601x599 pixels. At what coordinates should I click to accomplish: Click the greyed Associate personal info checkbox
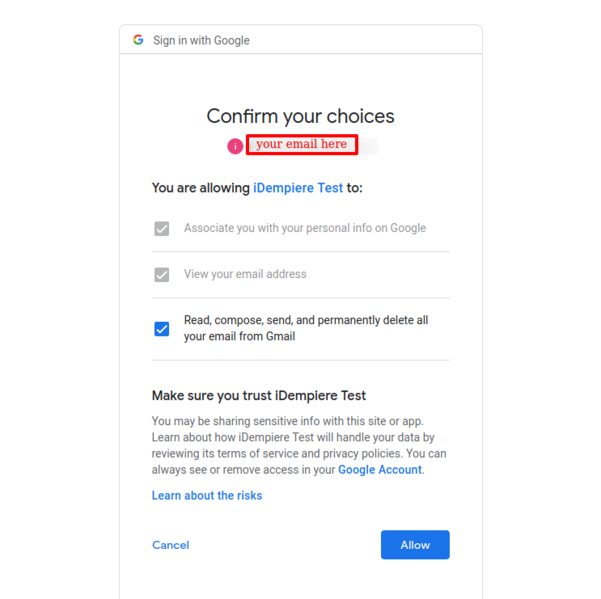click(162, 228)
